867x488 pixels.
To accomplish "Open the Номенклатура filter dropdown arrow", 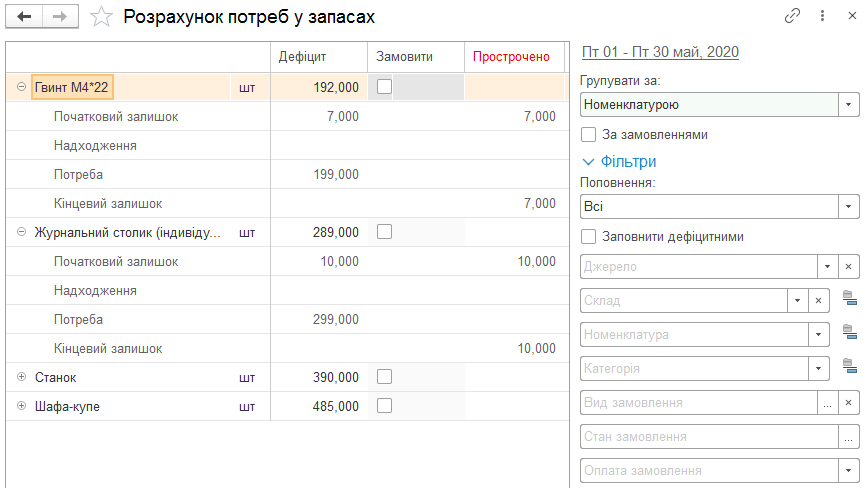I will pyautogui.click(x=819, y=334).
